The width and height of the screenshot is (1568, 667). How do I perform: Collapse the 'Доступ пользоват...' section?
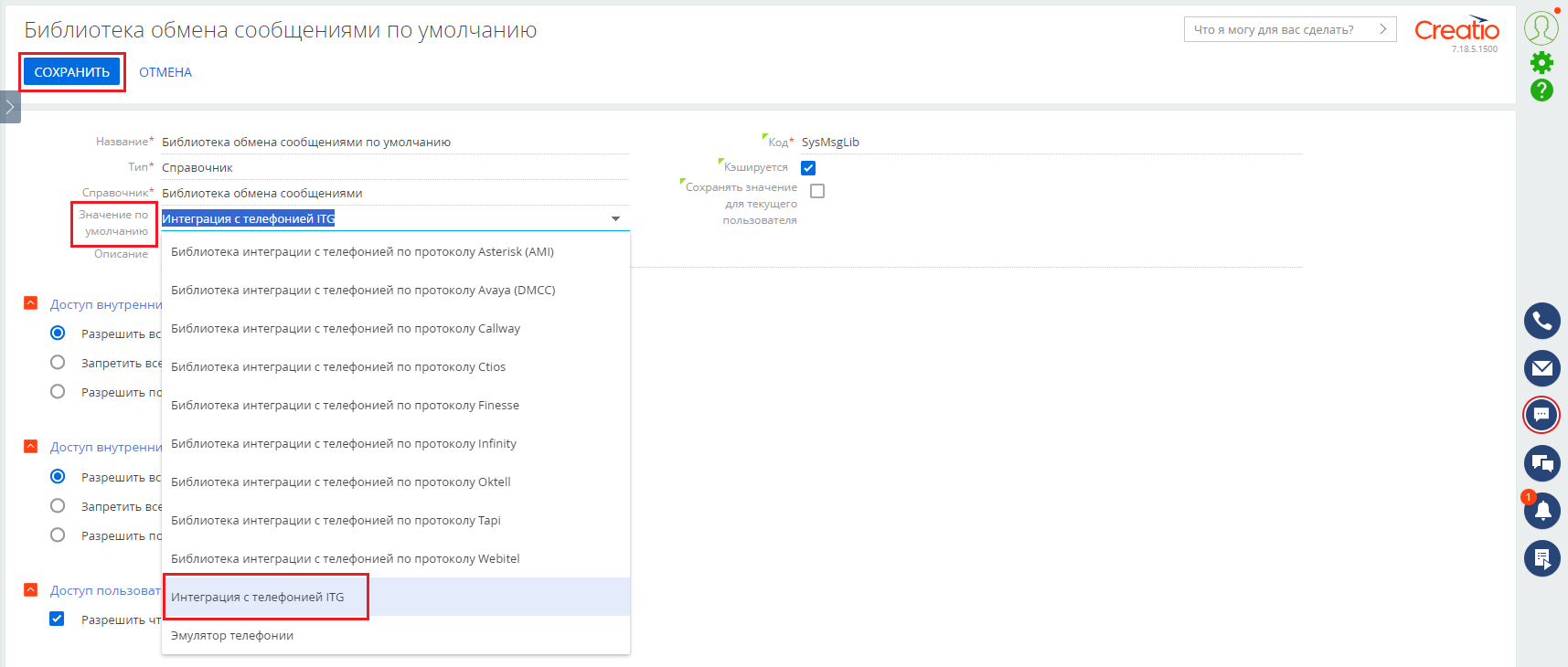31,589
